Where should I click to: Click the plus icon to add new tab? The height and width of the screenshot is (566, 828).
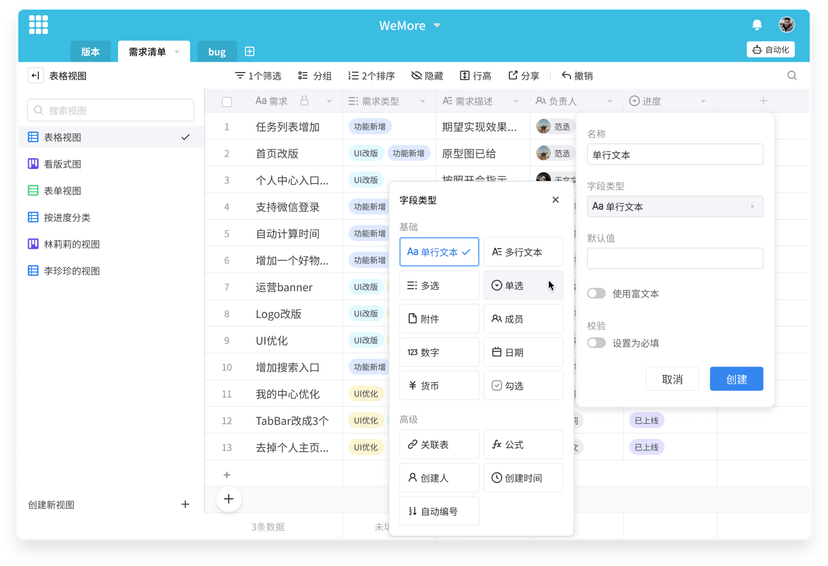click(x=250, y=51)
